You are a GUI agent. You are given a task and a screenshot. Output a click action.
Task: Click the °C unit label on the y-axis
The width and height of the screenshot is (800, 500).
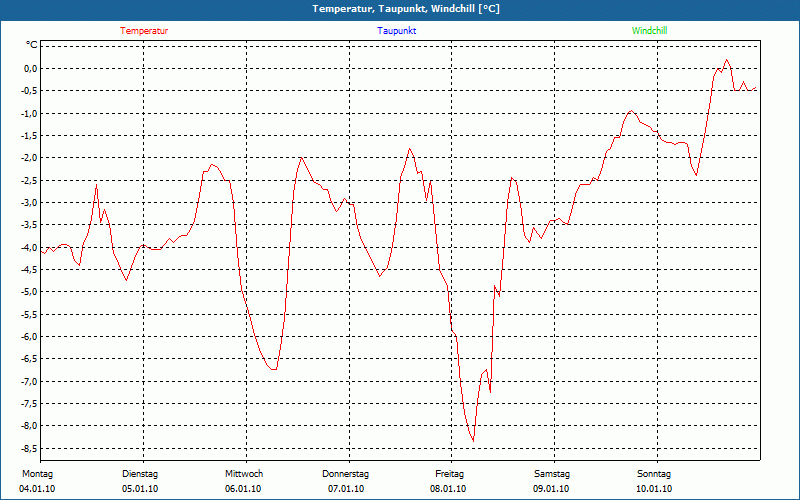pyautogui.click(x=32, y=45)
